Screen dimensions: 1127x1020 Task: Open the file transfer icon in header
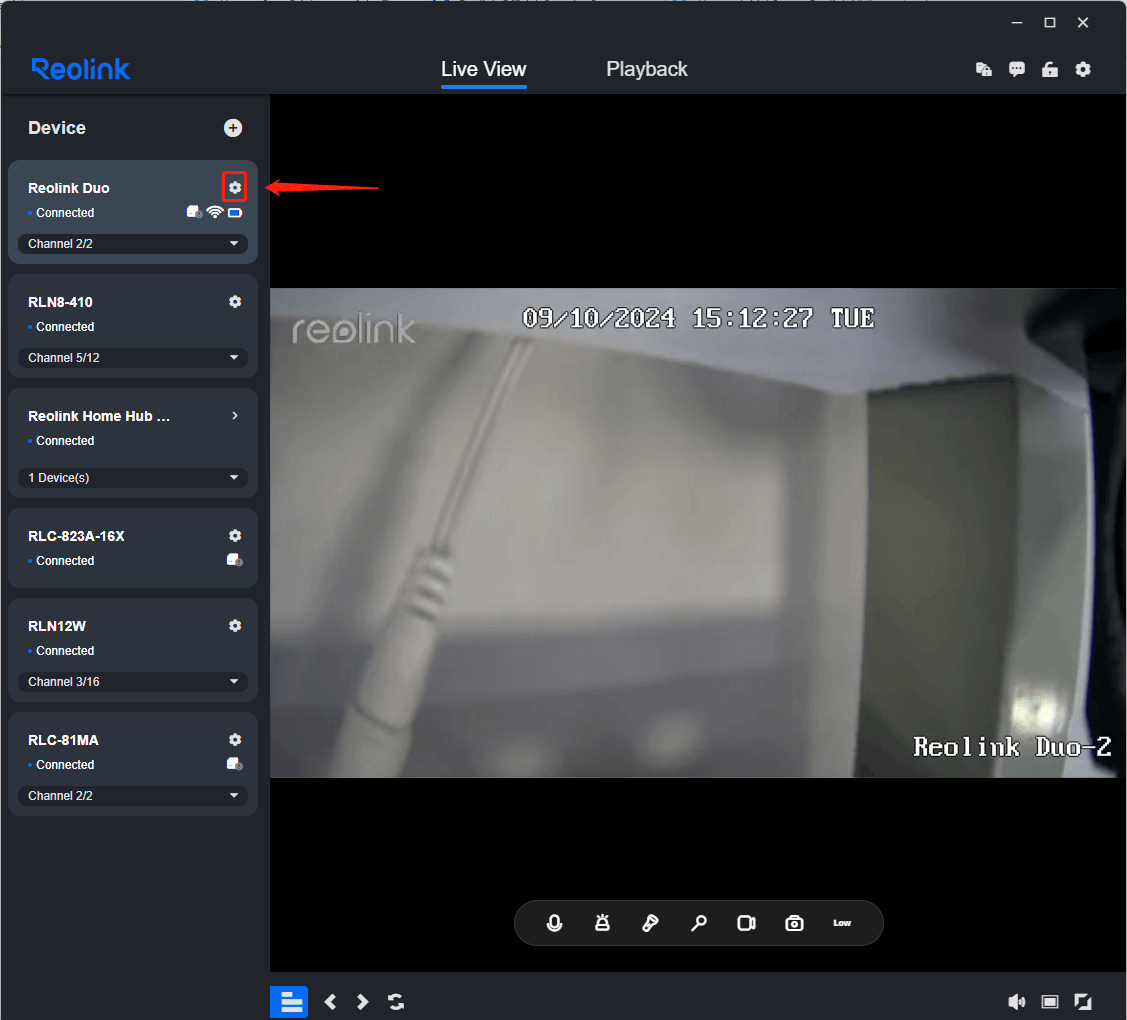click(x=984, y=70)
